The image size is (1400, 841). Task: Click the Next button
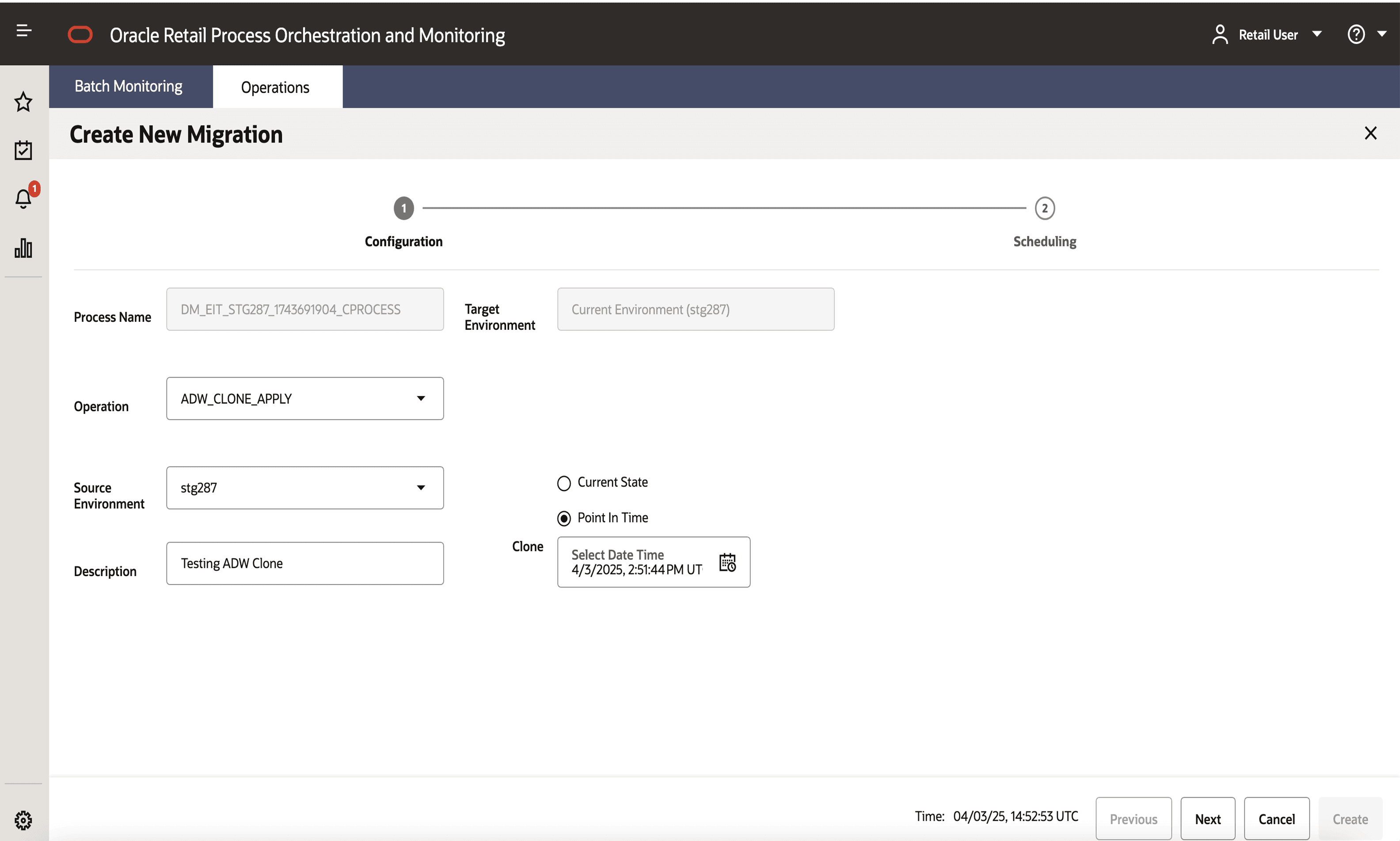[1207, 819]
